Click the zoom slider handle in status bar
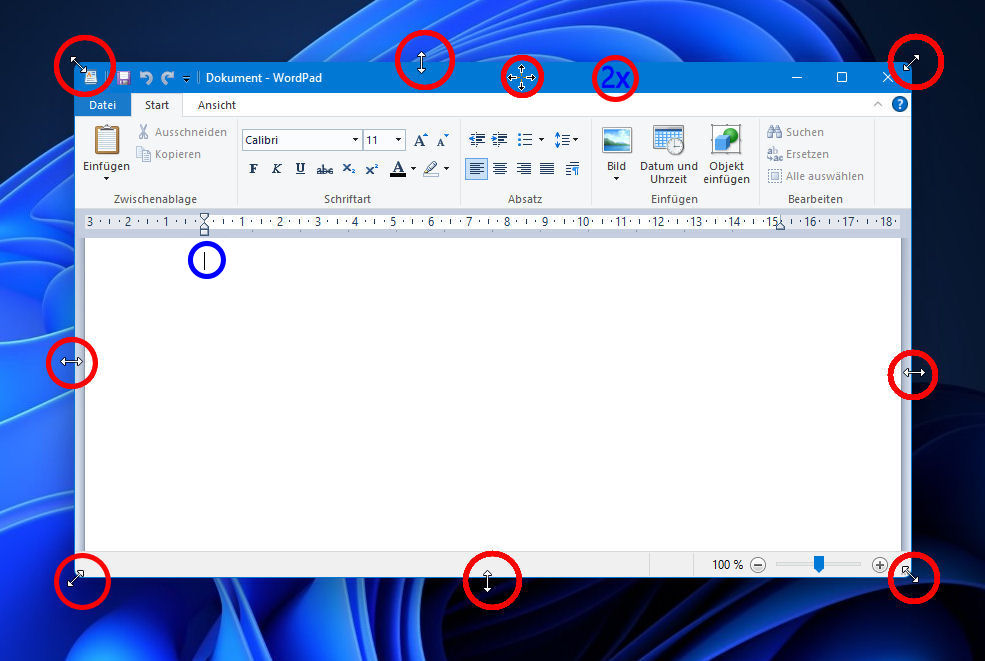The height and width of the screenshot is (661, 985). (818, 565)
